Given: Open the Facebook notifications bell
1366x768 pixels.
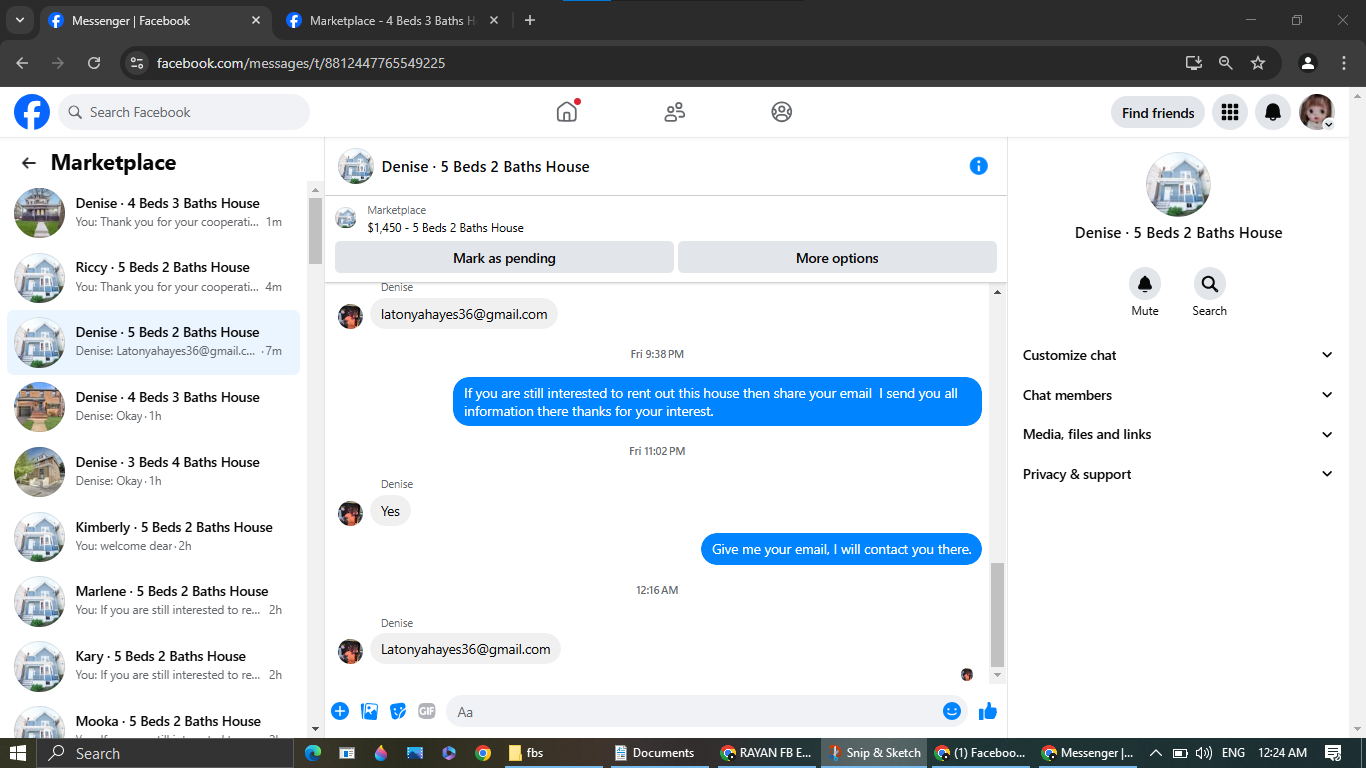Looking at the screenshot, I should coord(1273,112).
